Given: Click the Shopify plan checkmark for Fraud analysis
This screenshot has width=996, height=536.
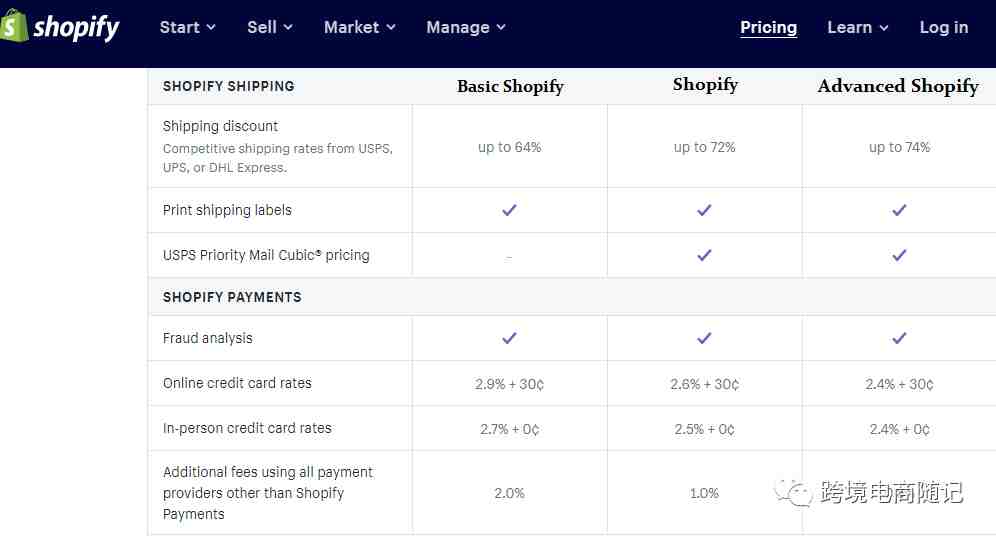Looking at the screenshot, I should (x=704, y=338).
